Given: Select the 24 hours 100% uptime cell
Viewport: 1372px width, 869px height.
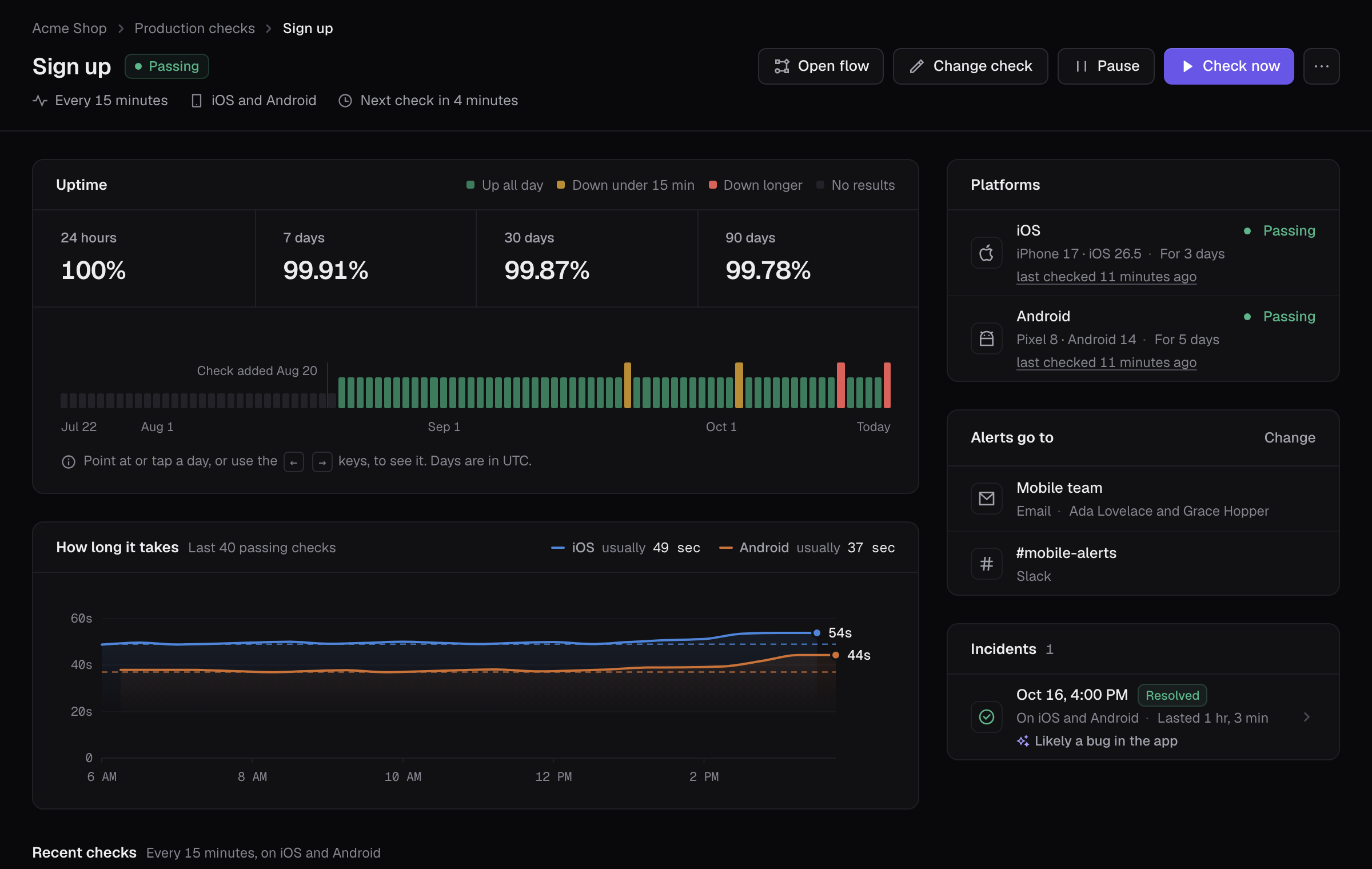Looking at the screenshot, I should point(144,258).
